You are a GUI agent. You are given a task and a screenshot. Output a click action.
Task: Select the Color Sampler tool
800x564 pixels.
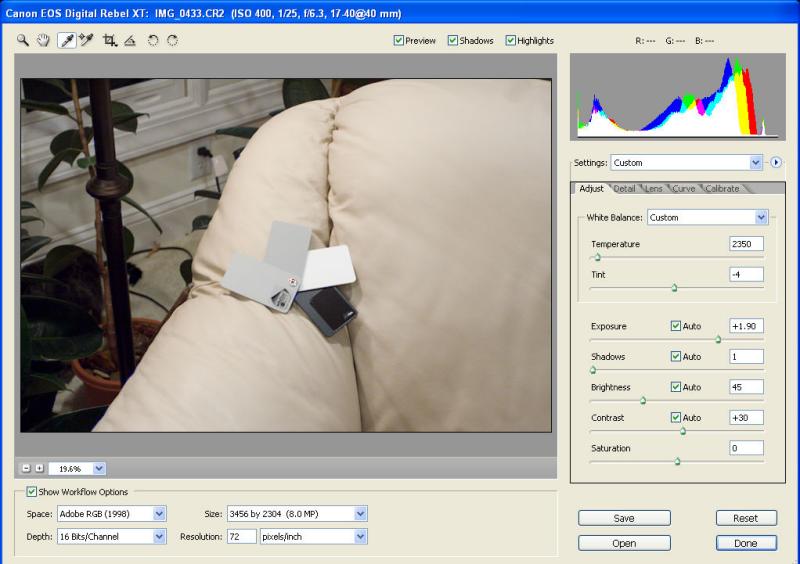[x=87, y=40]
